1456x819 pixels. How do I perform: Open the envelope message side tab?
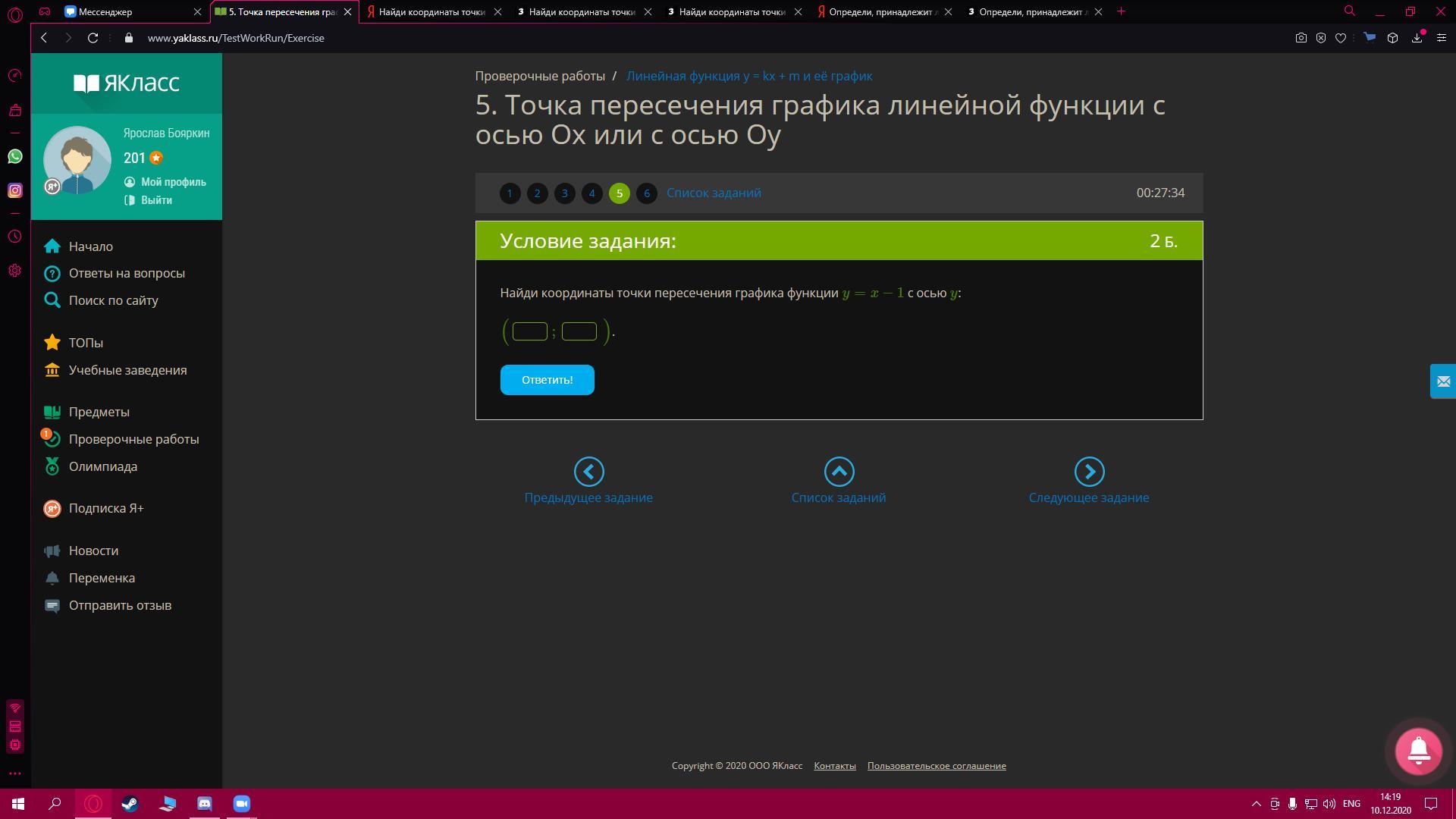pyautogui.click(x=1442, y=381)
